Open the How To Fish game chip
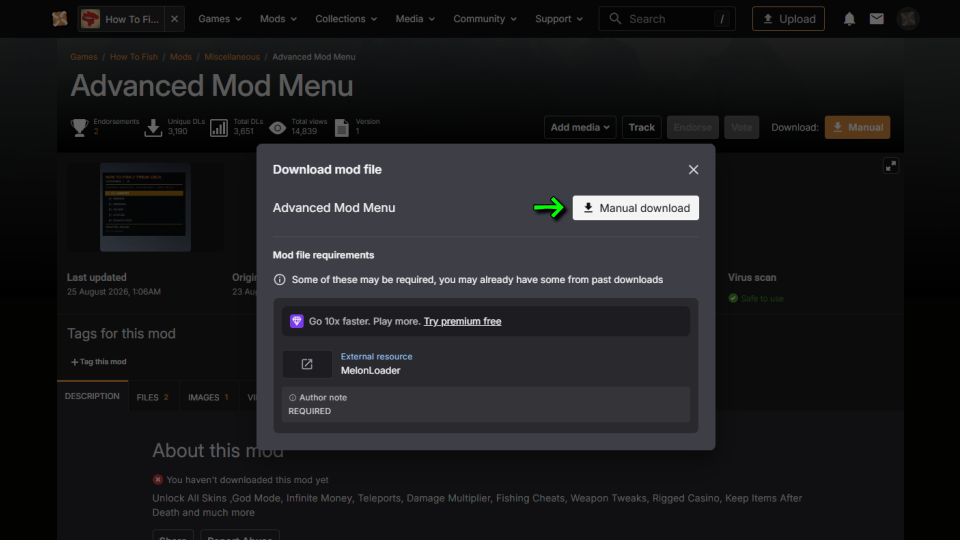This screenshot has height=540, width=960. point(121,19)
